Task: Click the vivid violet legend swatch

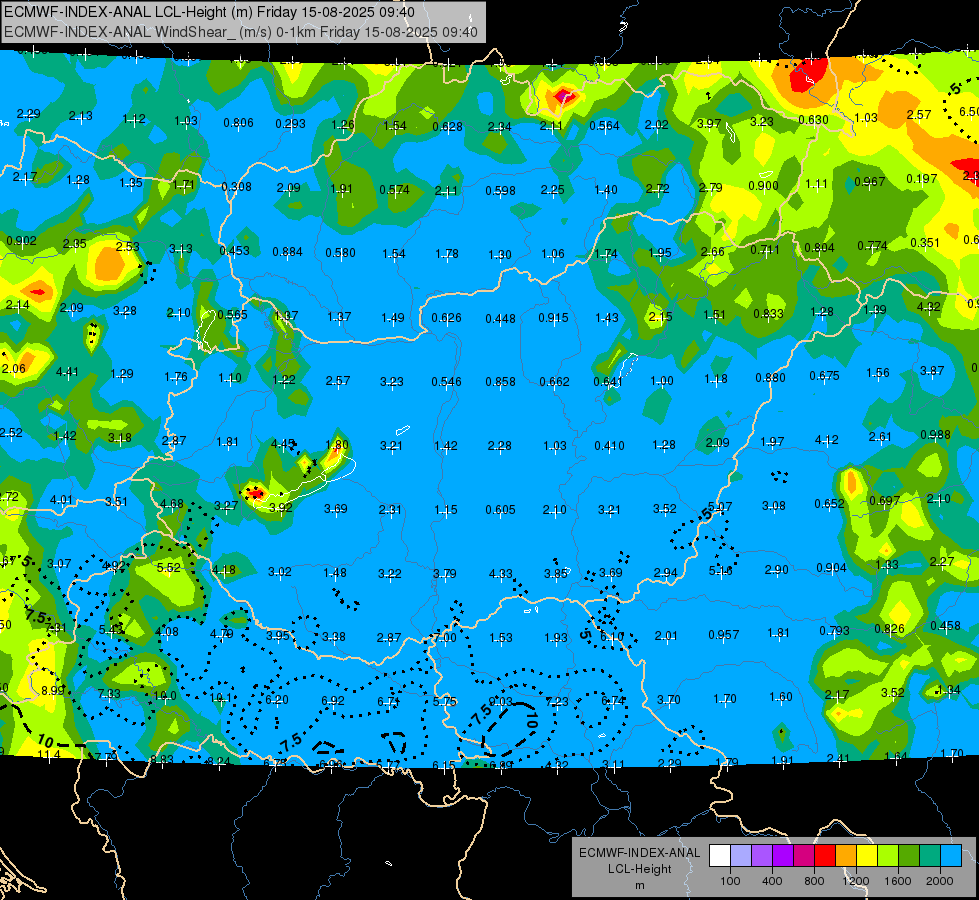Action: pos(783,856)
